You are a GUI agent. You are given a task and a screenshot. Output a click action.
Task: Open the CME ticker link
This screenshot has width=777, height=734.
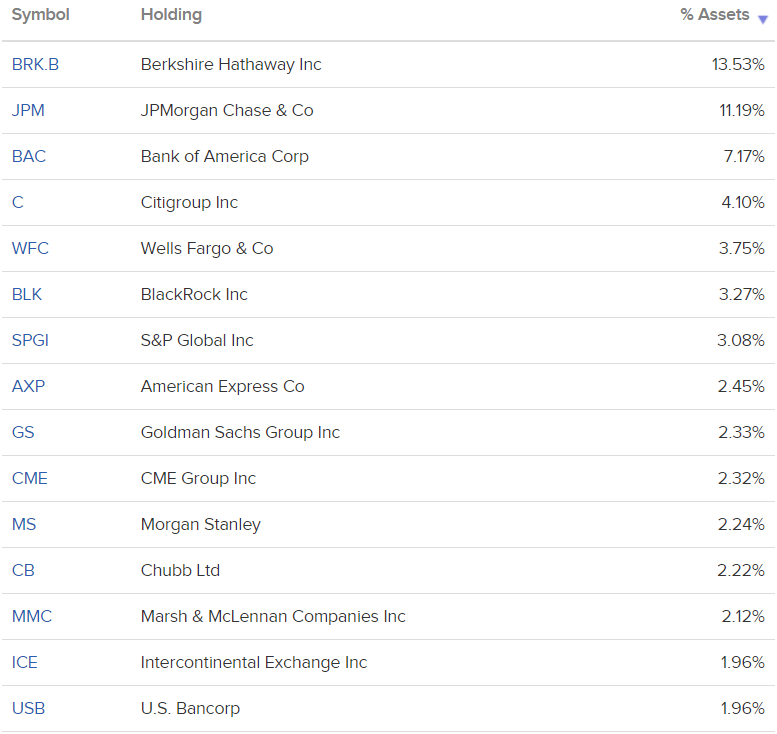click(30, 478)
